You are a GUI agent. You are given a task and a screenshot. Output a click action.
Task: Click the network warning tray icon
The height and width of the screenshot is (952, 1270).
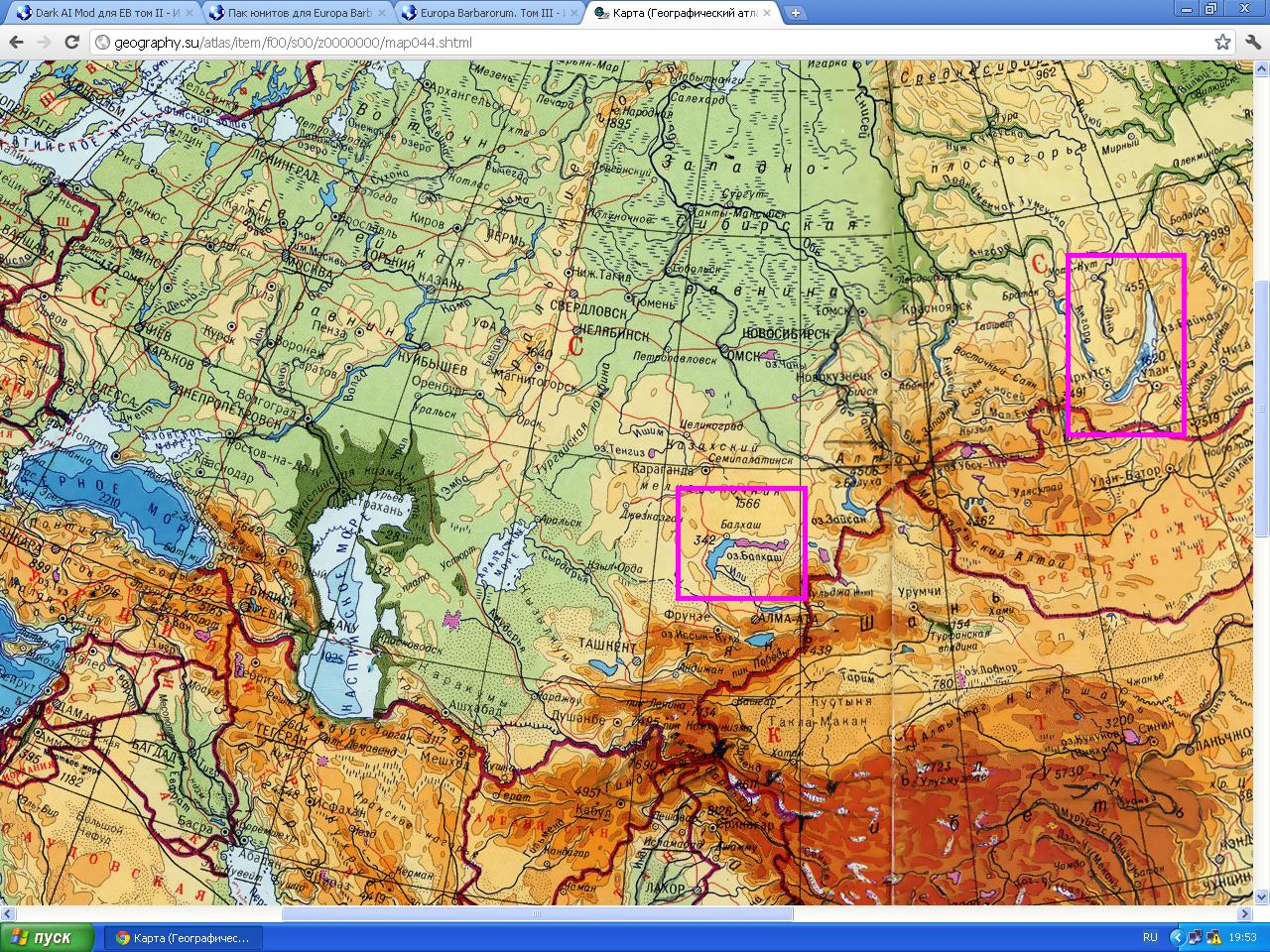[x=1213, y=937]
